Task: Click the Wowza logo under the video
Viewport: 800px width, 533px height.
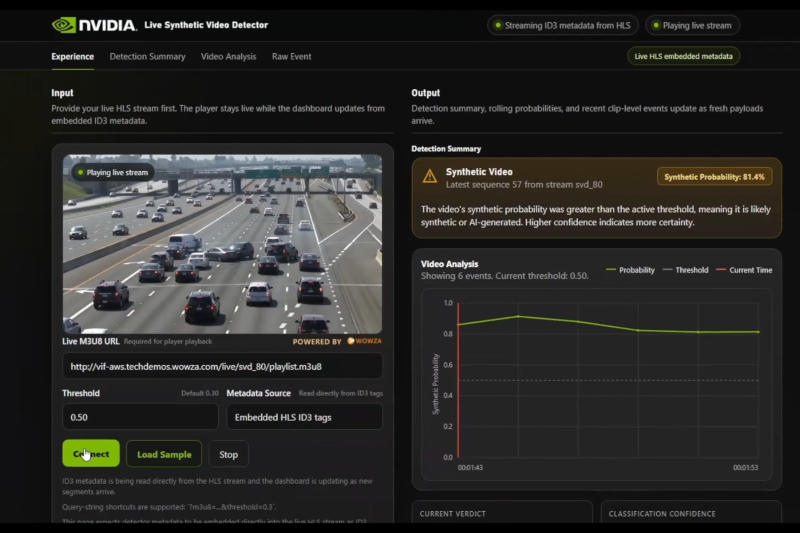Action: [x=364, y=341]
